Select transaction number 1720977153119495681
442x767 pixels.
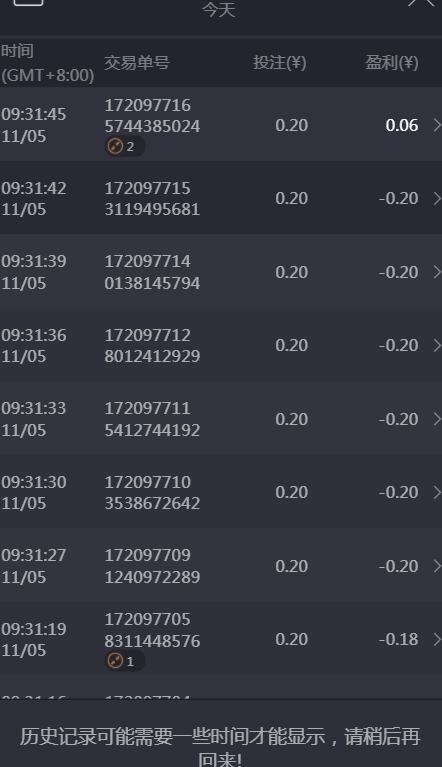coord(152,199)
